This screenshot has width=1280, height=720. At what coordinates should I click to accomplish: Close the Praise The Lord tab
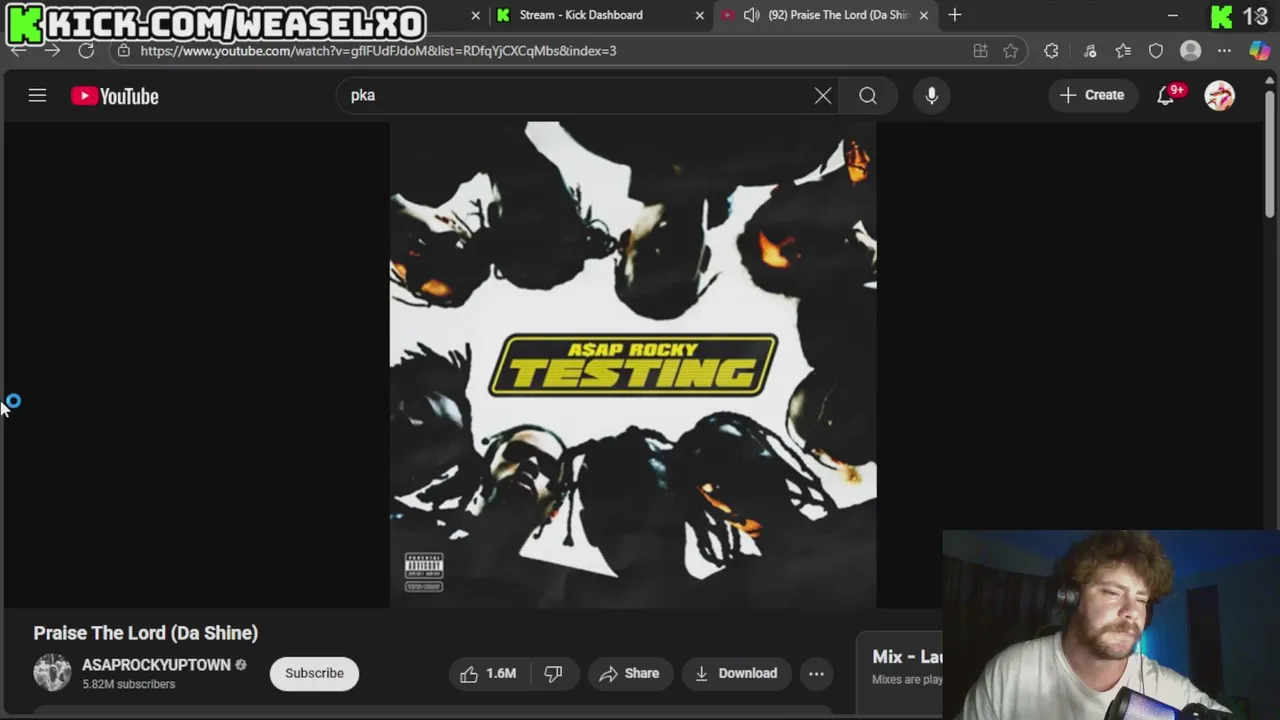pyautogui.click(x=923, y=15)
